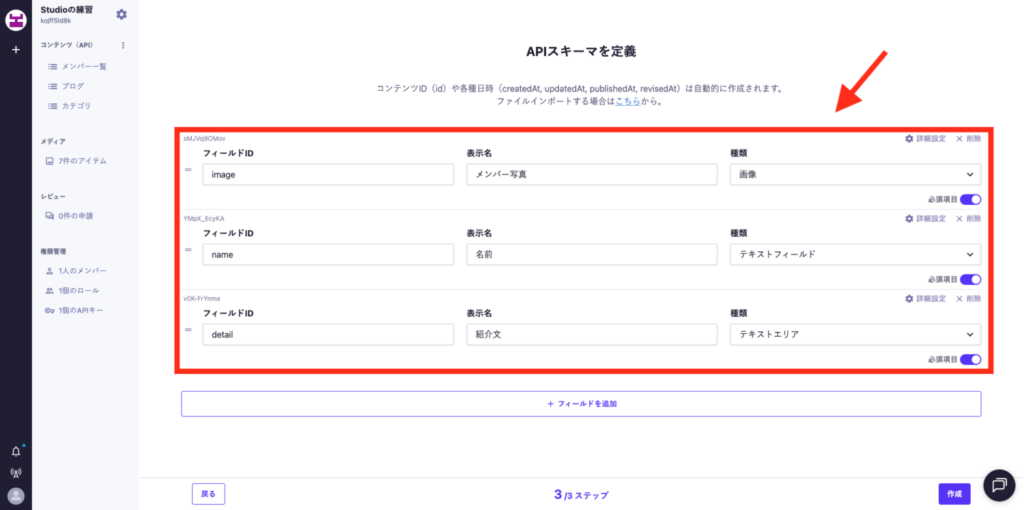
Task: Click the フィールドを追加 button
Action: [580, 403]
